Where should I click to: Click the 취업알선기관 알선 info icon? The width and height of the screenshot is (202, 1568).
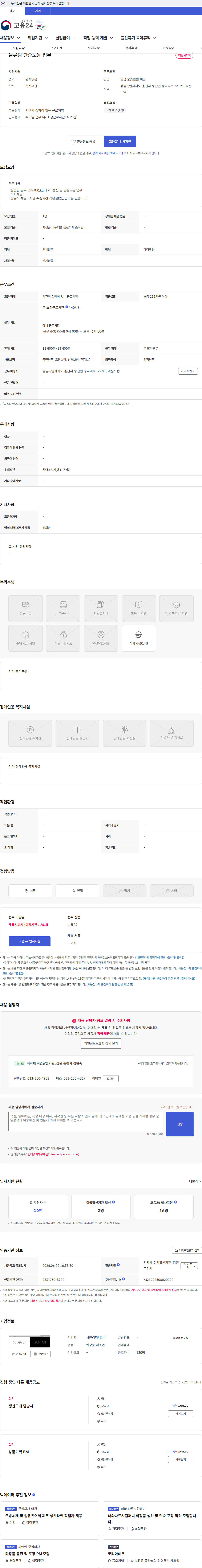114,1202
